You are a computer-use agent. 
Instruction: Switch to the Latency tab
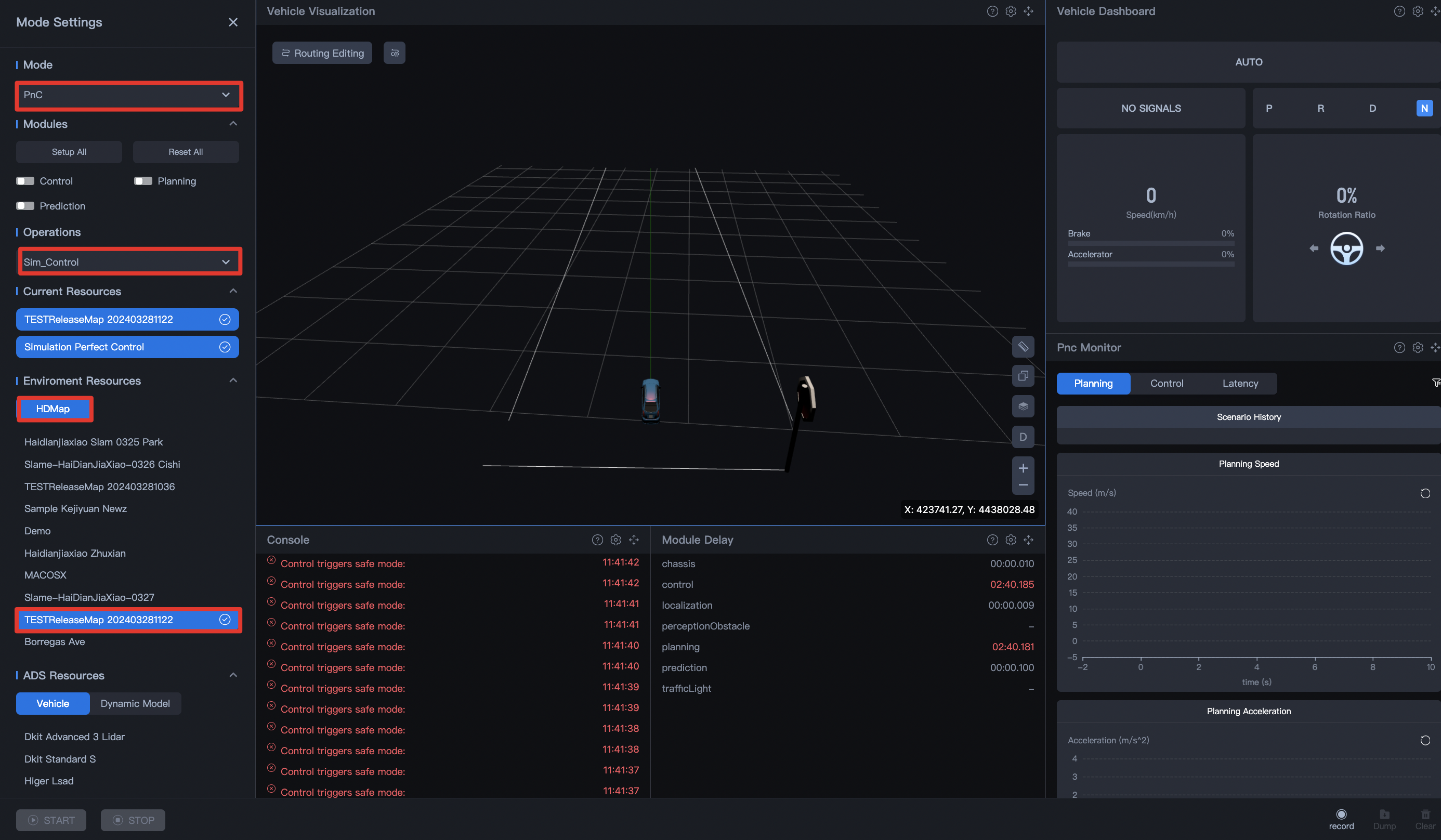pyautogui.click(x=1240, y=383)
